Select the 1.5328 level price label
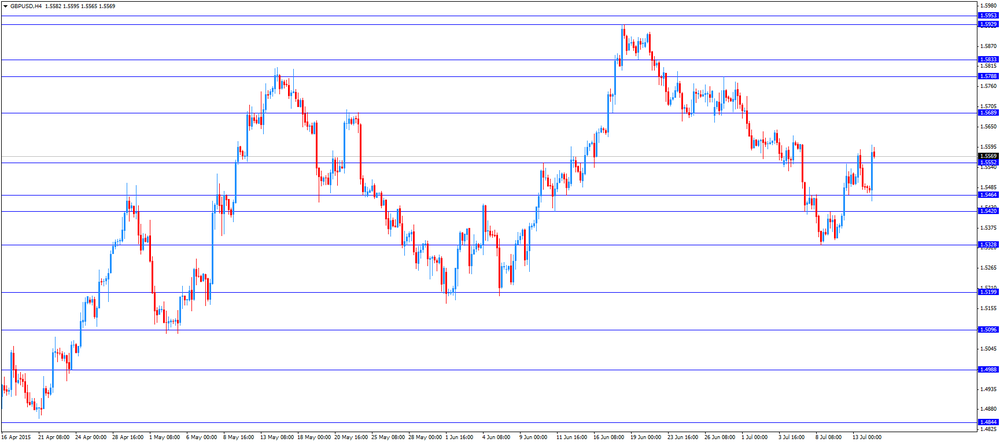Viewport: 1000px width, 442px height. click(987, 244)
